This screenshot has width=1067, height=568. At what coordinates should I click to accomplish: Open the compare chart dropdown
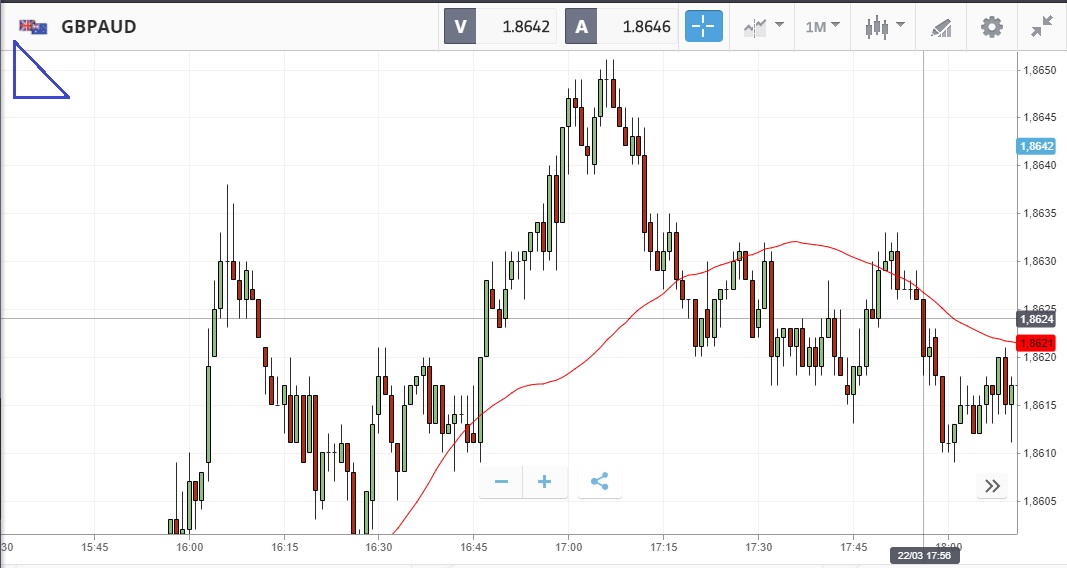pyautogui.click(x=763, y=26)
